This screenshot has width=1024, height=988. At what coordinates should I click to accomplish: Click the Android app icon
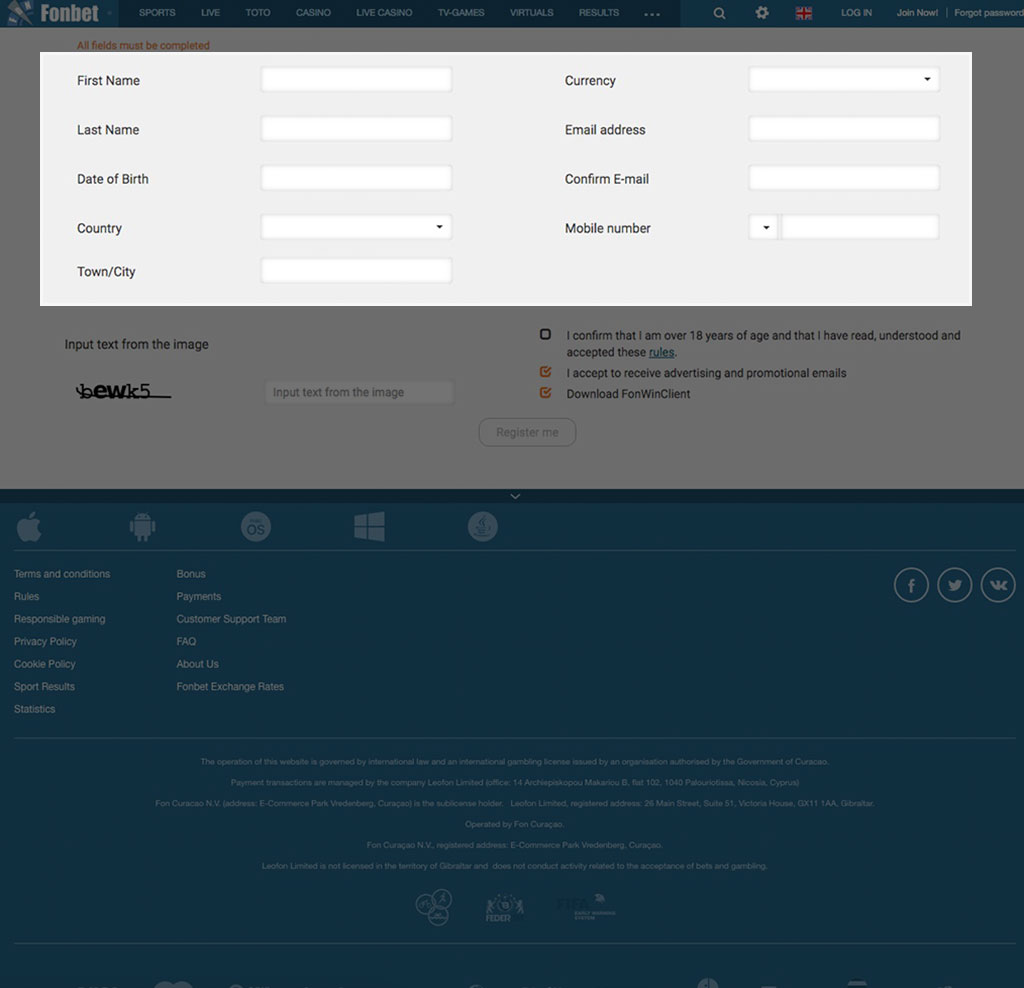142,526
